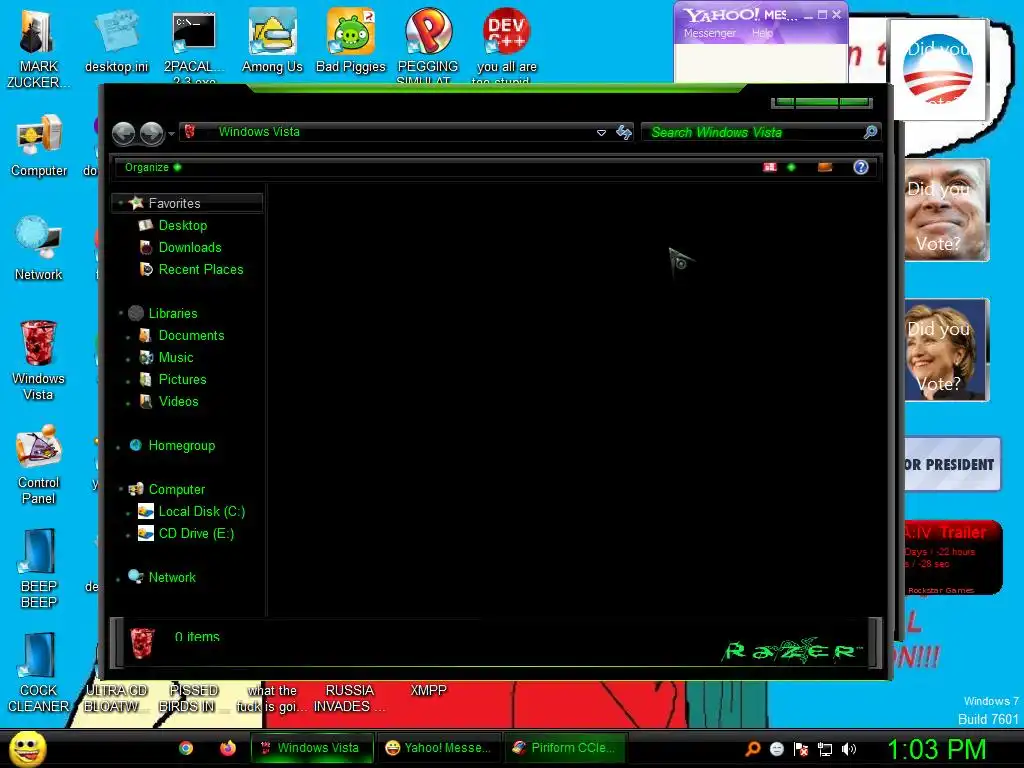Open the view options dropdown dot
1024x768 pixels.
click(x=792, y=167)
